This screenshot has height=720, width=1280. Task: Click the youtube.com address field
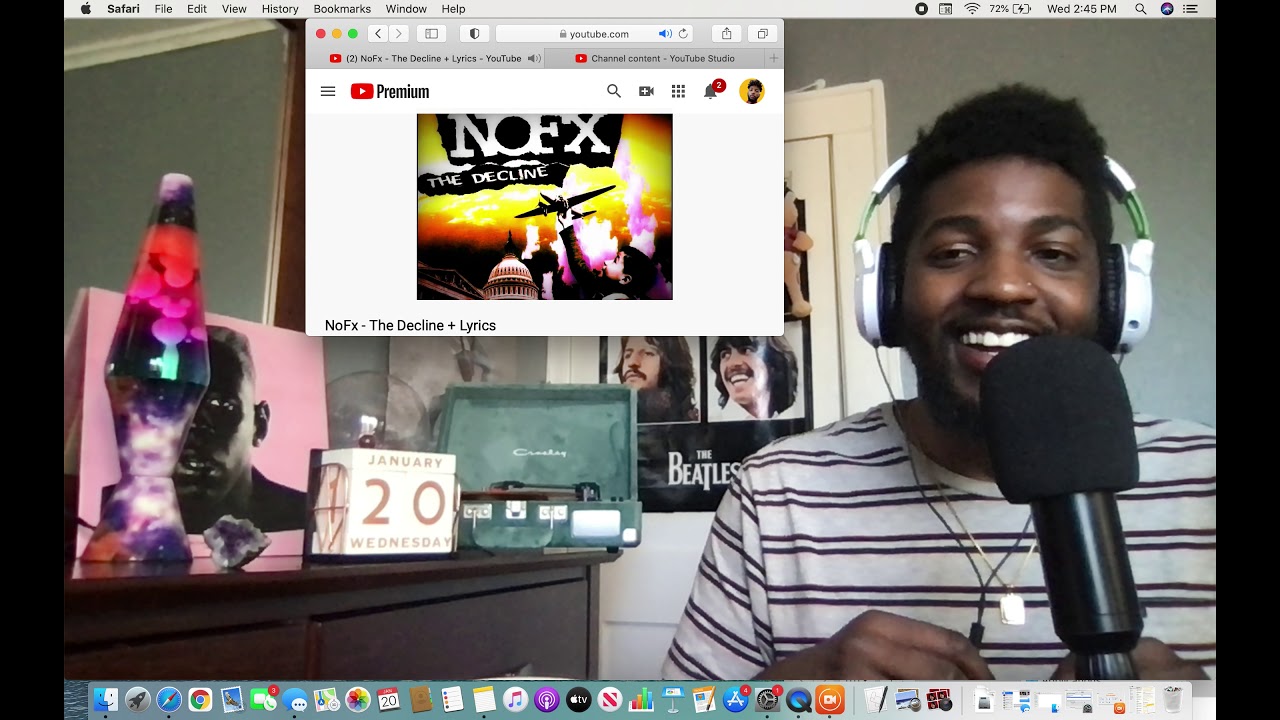pos(596,33)
